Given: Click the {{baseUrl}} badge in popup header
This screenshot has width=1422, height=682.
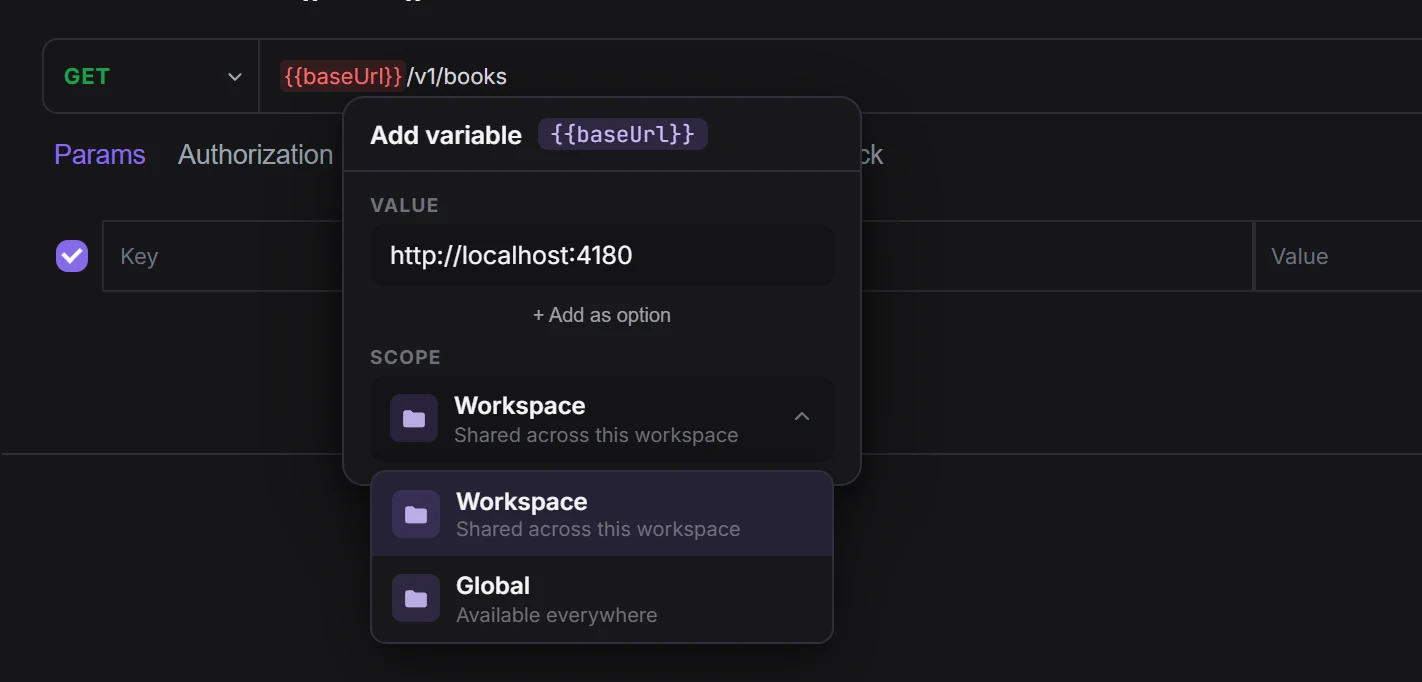Looking at the screenshot, I should coord(623,134).
